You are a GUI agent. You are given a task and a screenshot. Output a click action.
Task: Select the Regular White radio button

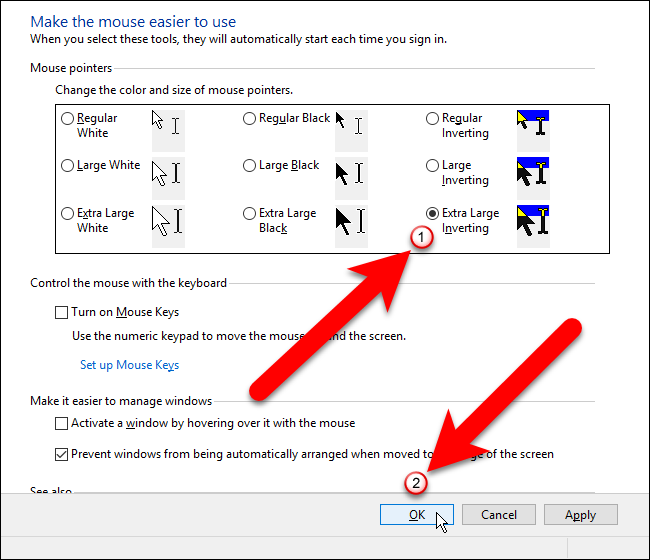[x=68, y=119]
